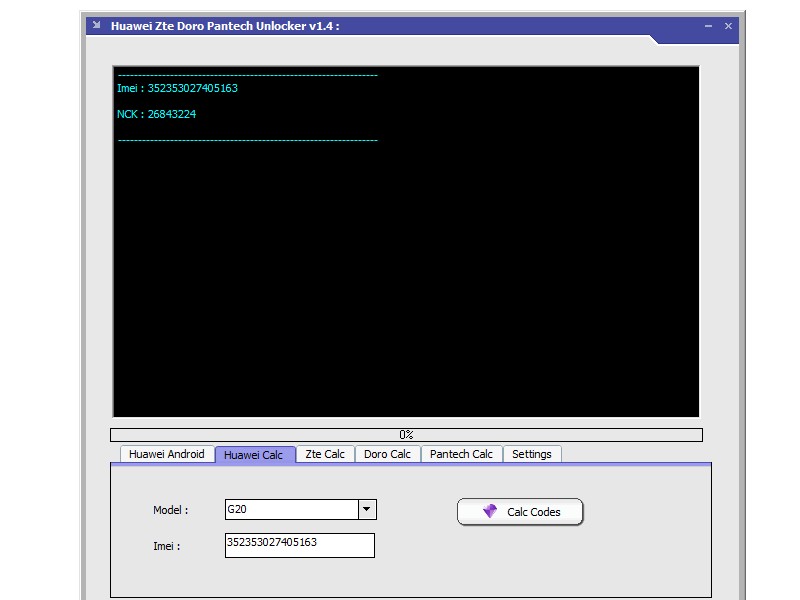Viewport: 800px width, 600px height.
Task: Click the Imei : label beside the input
Action: [166, 546]
